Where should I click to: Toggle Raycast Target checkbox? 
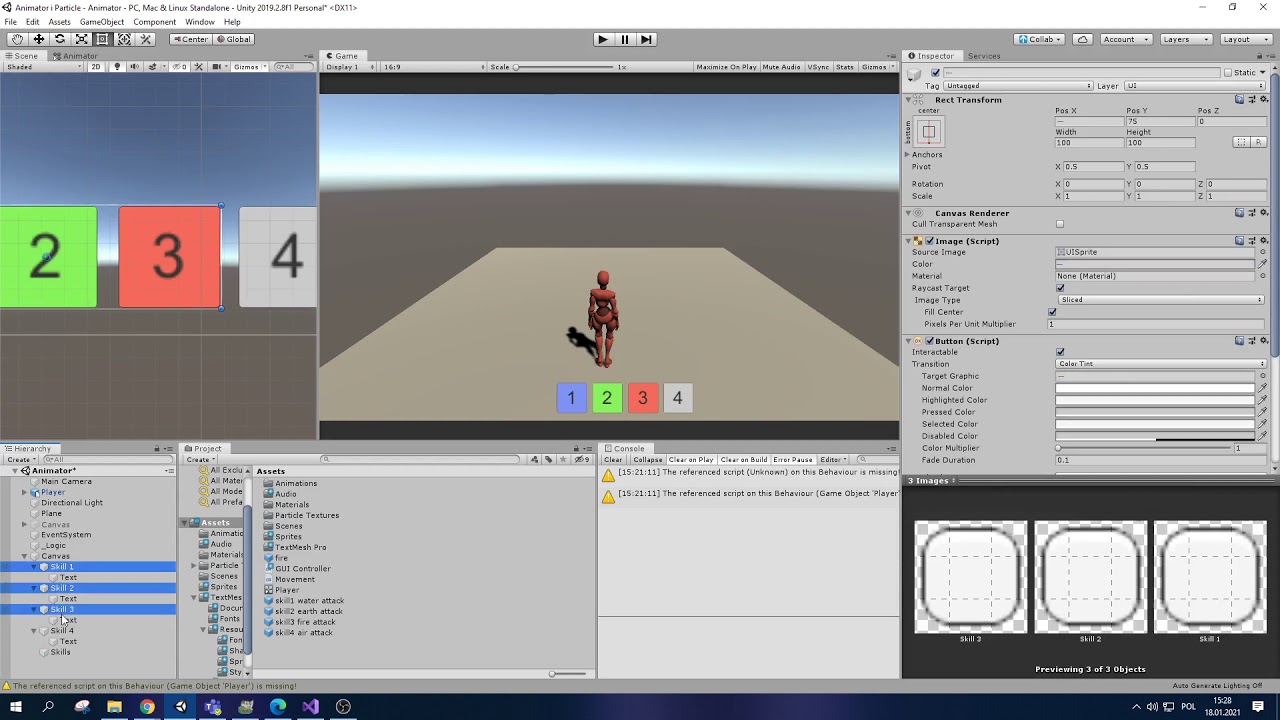point(1060,288)
